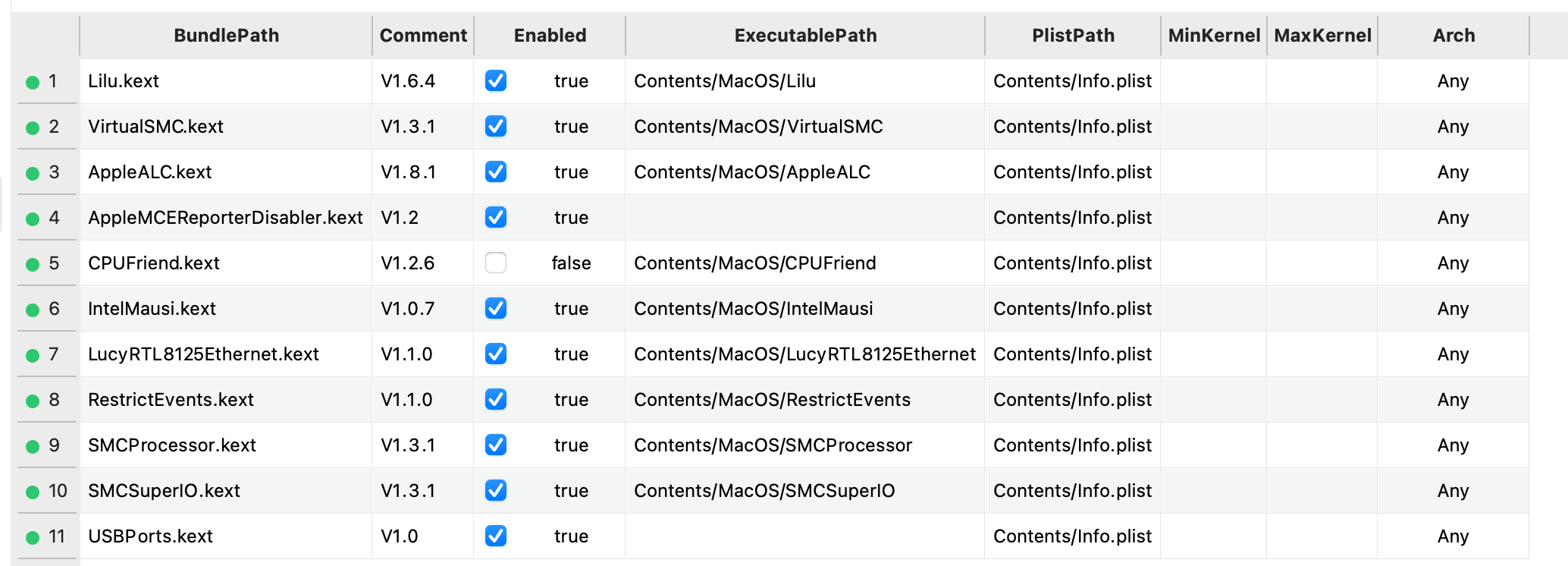Enable the CPUFriend.kext checkbox
The width and height of the screenshot is (1568, 566).
pyautogui.click(x=495, y=263)
